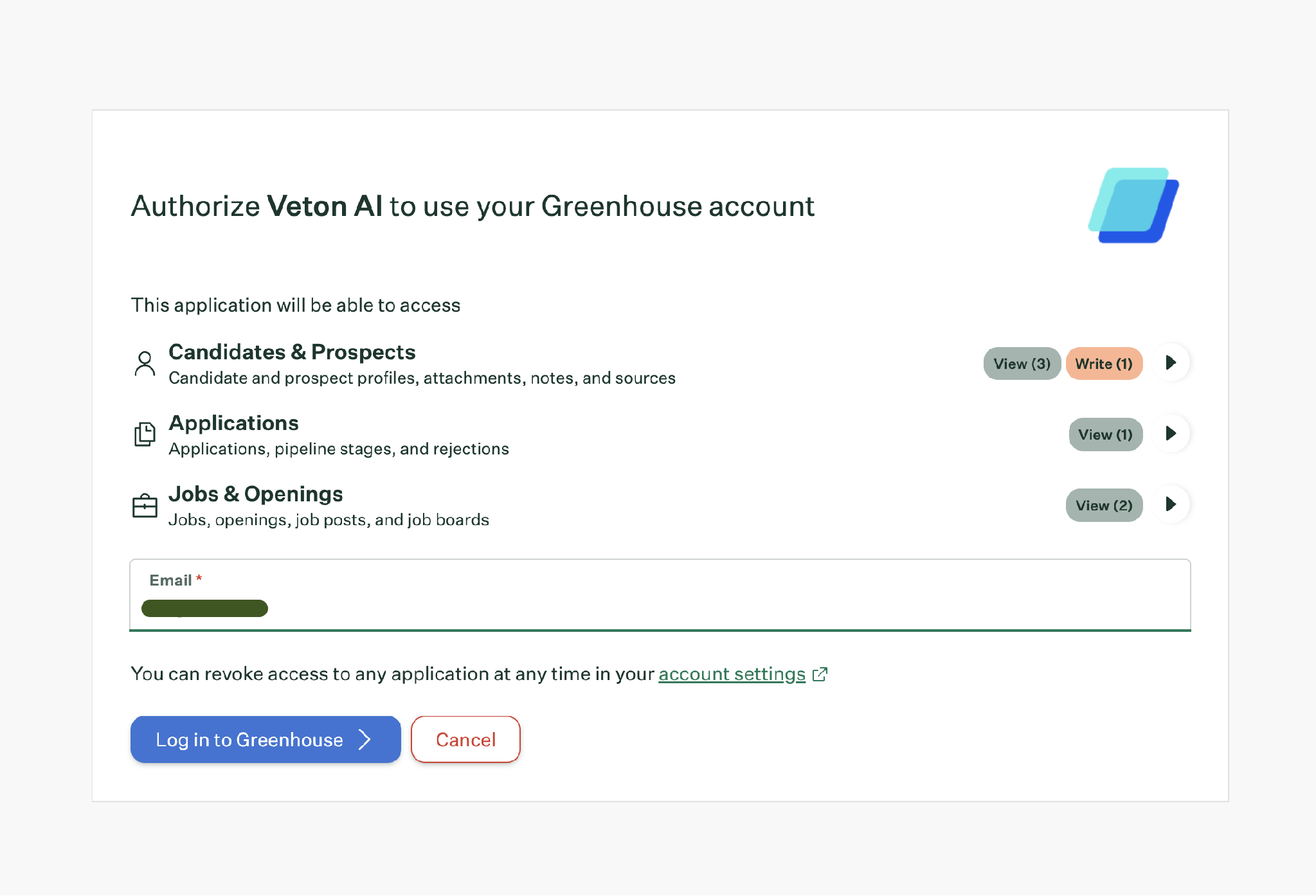Click the Veton AI logo icon
1316x896 pixels.
[x=1133, y=206]
